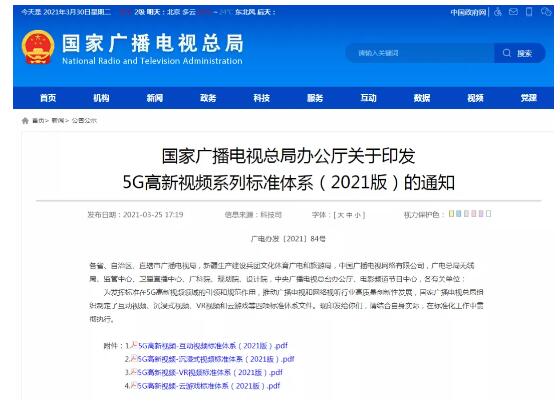Set font size to 小 (small)
The height and width of the screenshot is (402, 560).
coord(358,215)
